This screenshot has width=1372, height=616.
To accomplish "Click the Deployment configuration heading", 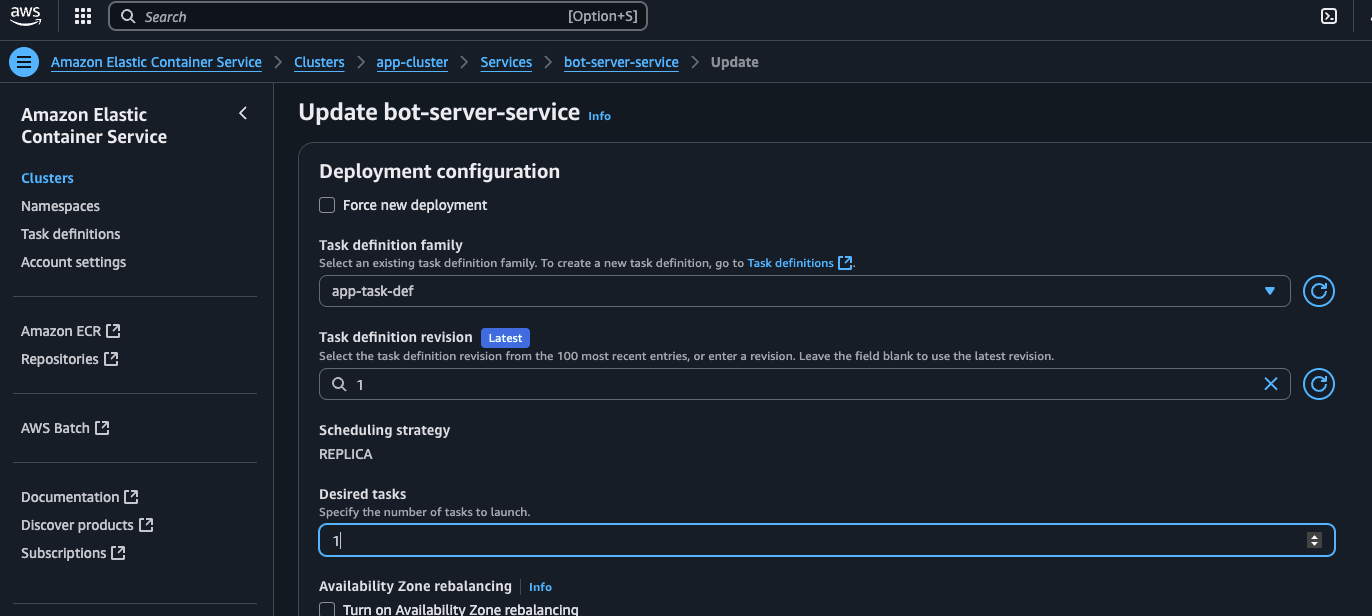I will click(x=439, y=171).
